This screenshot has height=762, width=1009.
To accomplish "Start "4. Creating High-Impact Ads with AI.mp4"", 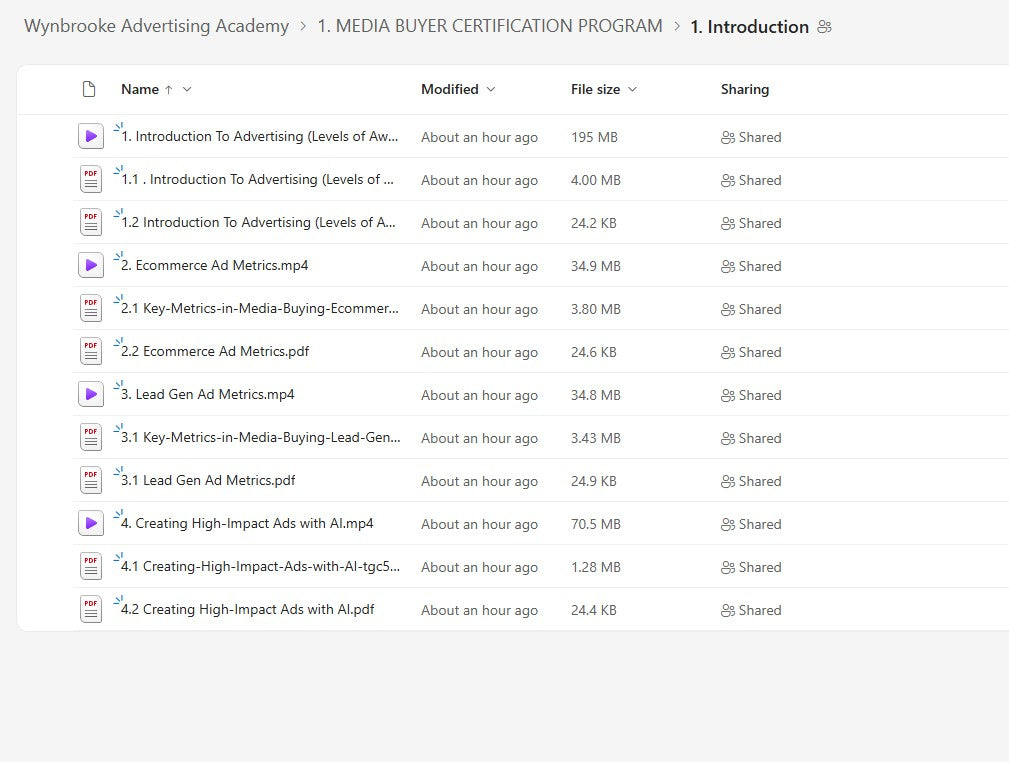I will (x=90, y=523).
